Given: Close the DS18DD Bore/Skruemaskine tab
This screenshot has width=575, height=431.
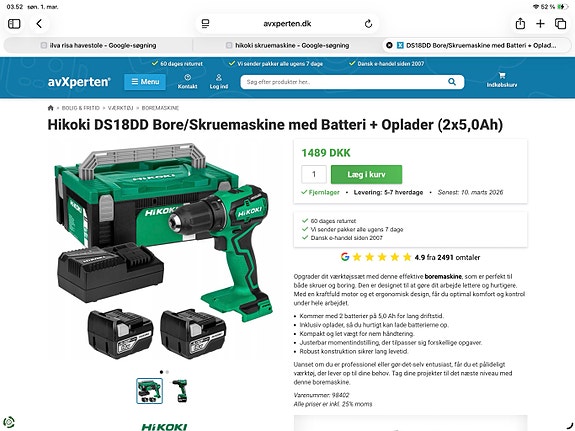Looking at the screenshot, I should [x=389, y=45].
